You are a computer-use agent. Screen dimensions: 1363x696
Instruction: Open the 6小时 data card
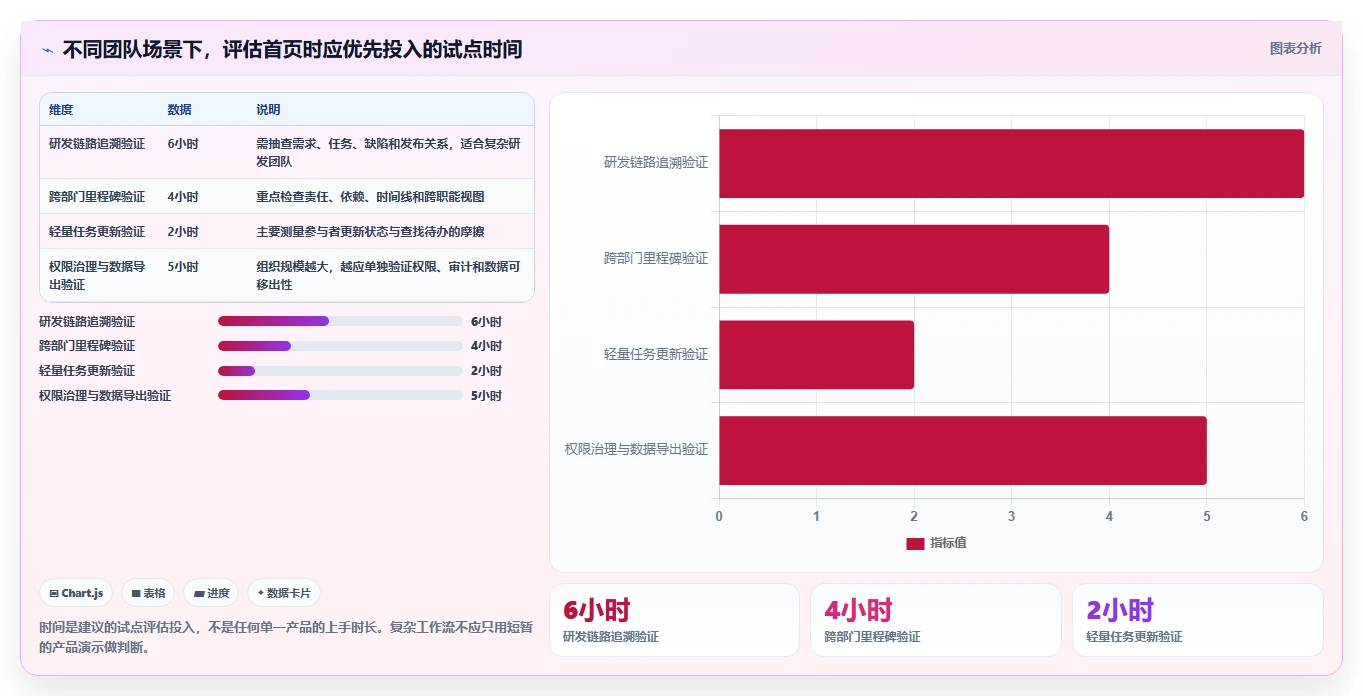[x=674, y=620]
